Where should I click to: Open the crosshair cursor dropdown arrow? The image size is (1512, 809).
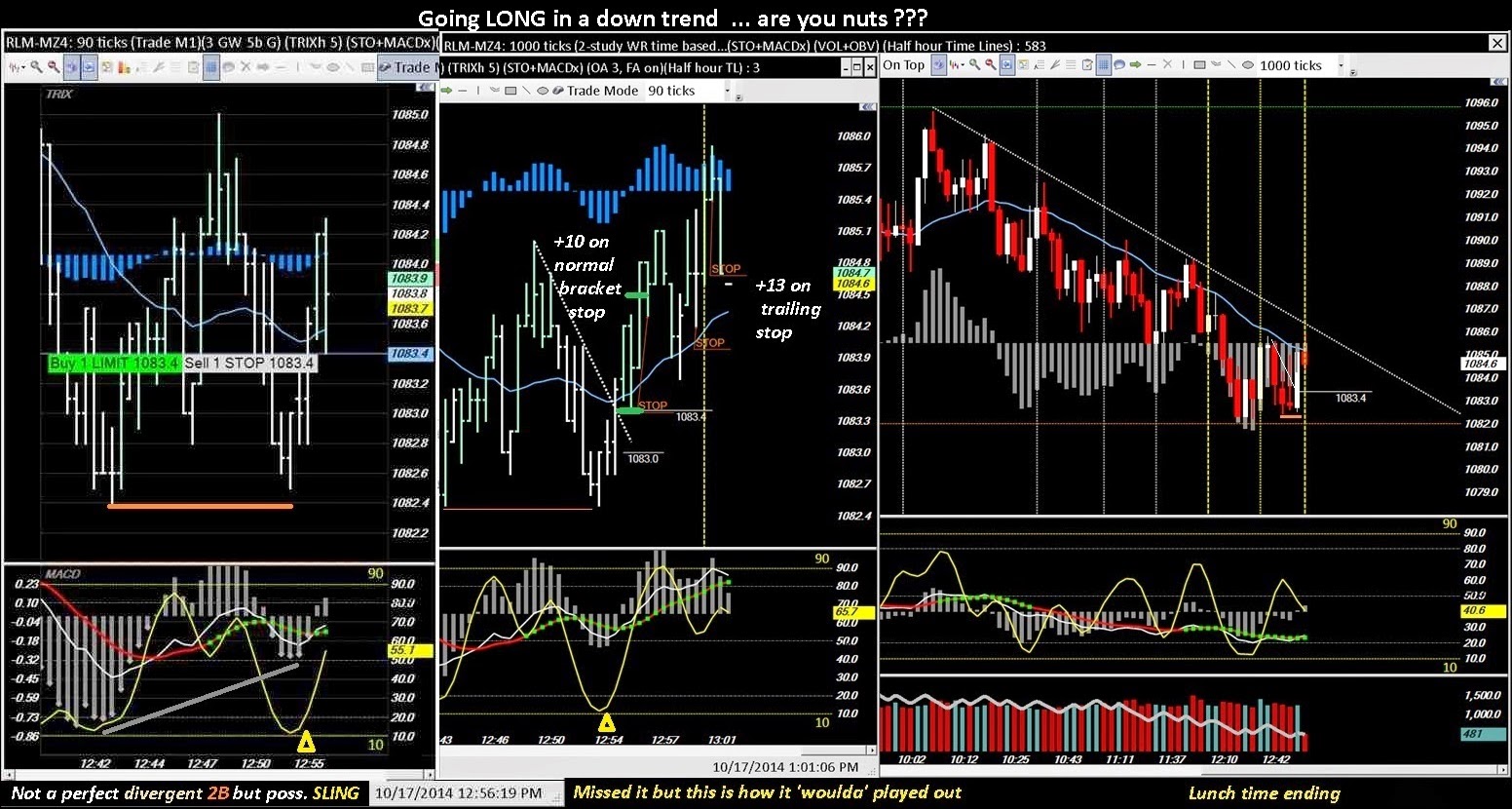click(x=23, y=67)
